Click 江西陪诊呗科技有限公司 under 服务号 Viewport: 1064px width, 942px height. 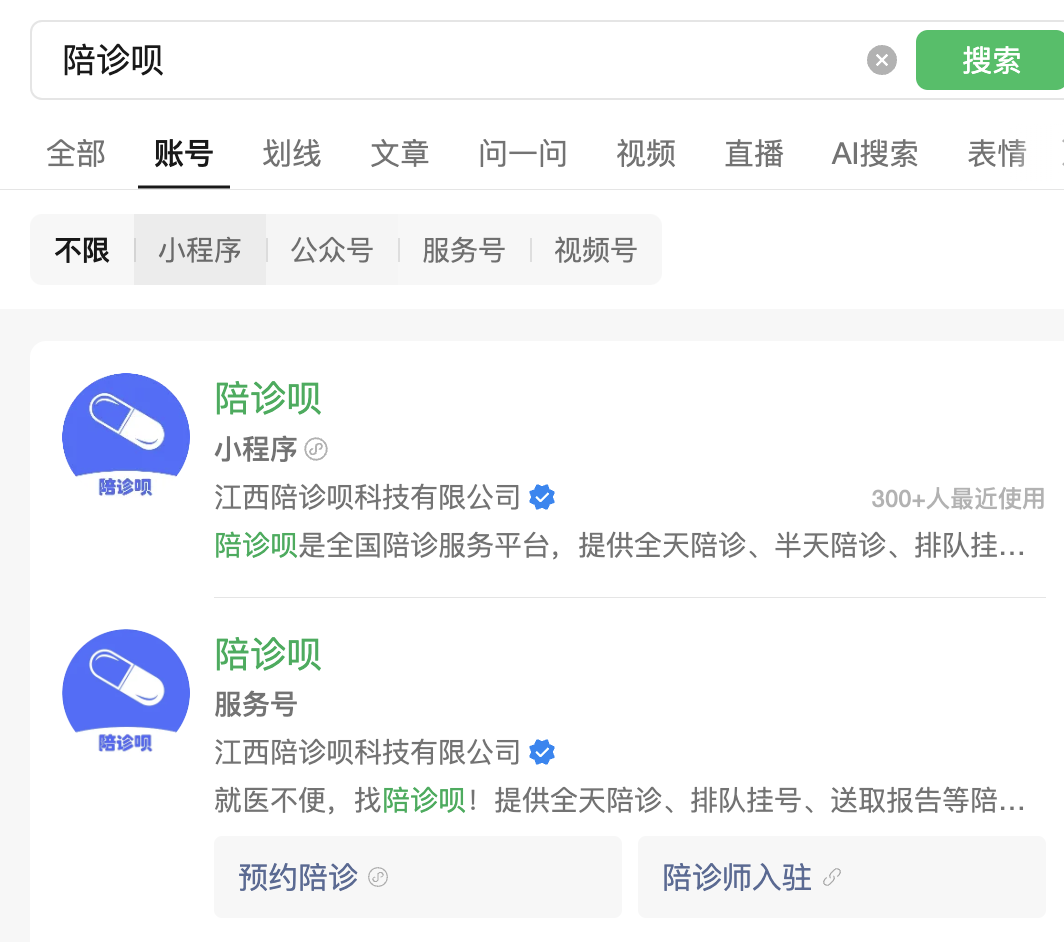tap(367, 752)
